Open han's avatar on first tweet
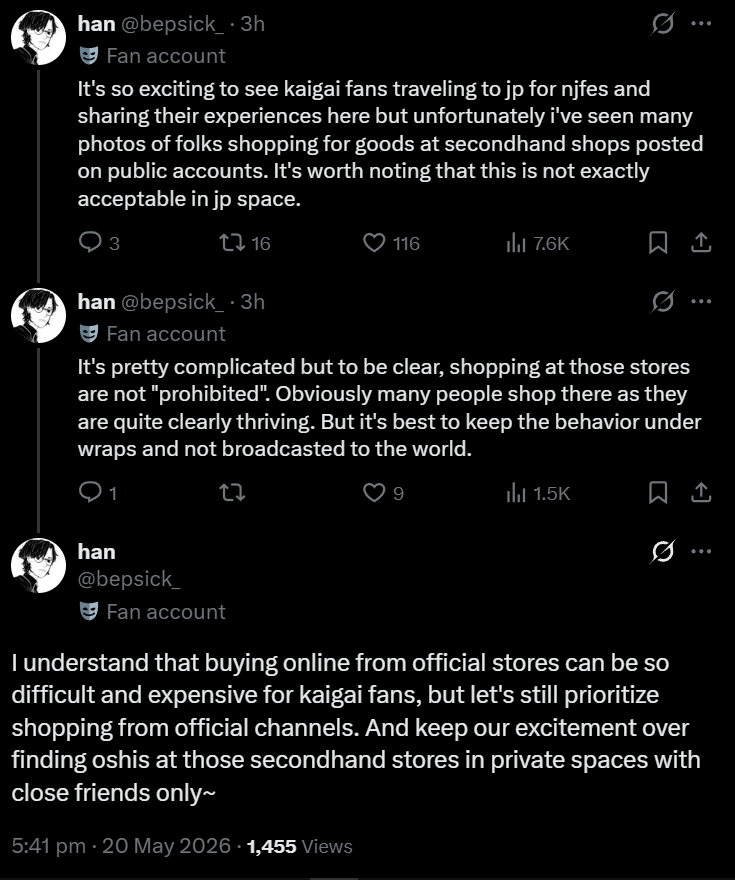Viewport: 735px width, 880px height. [38, 38]
